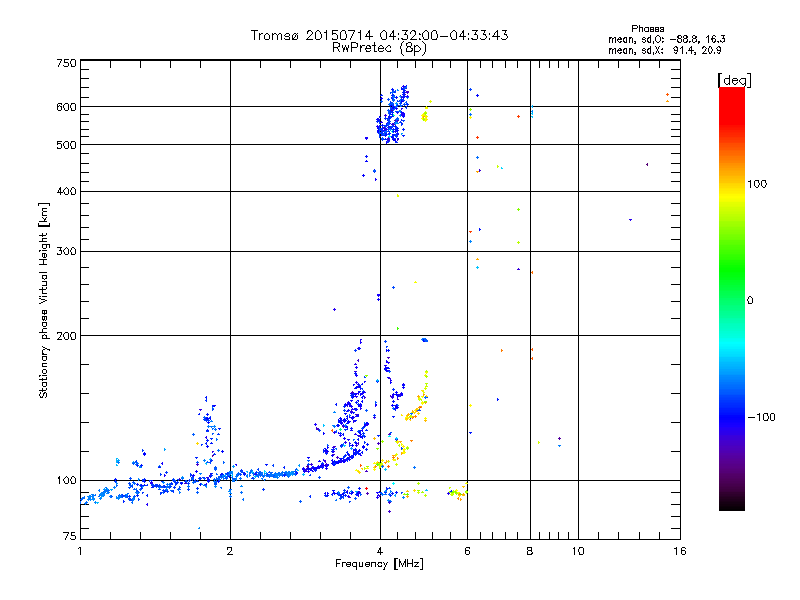Click the blue E-layer trace between 2 and 3 MHz
Screen dimensions: 800x600
point(265,474)
